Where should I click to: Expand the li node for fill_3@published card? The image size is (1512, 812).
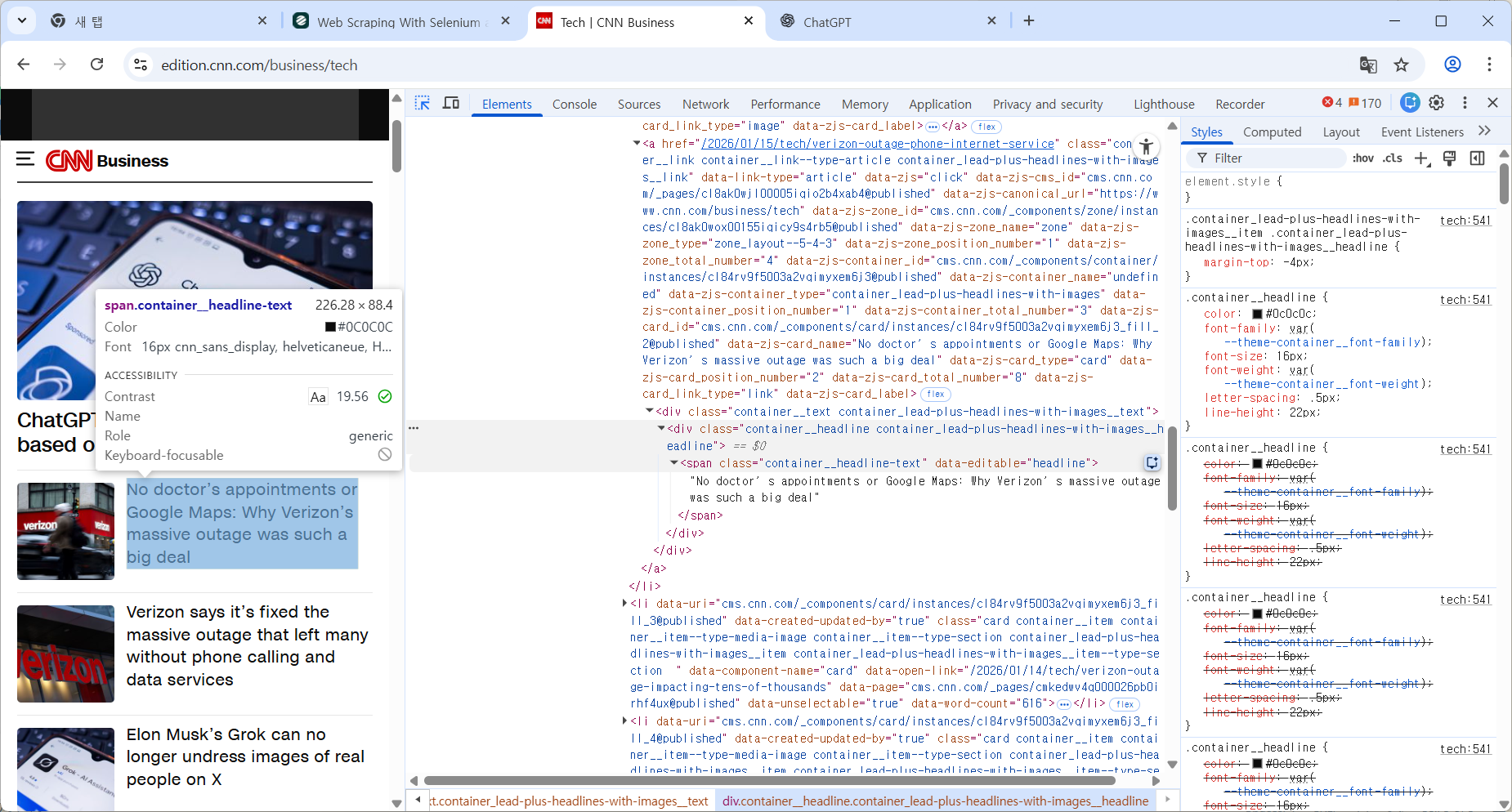point(625,604)
